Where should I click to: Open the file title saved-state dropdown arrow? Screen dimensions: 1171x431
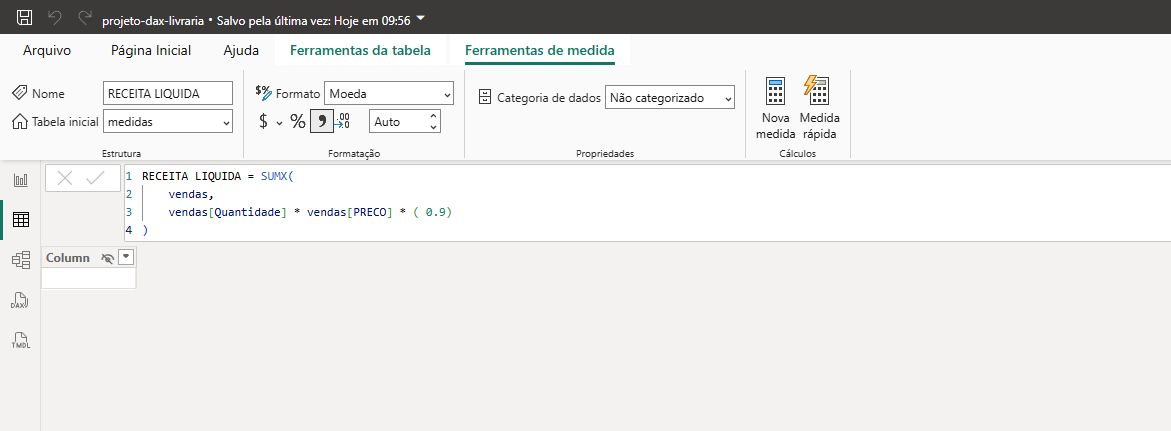click(420, 18)
